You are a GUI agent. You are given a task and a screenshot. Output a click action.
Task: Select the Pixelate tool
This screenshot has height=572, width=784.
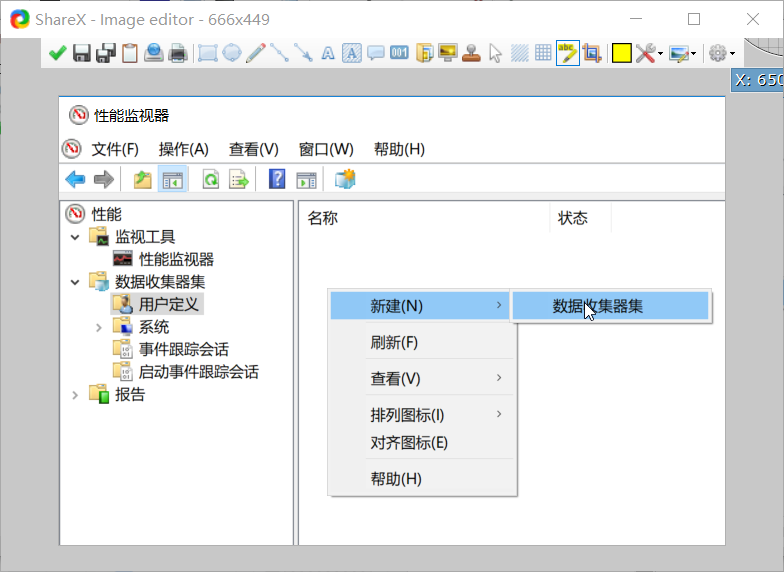pyautogui.click(x=543, y=53)
